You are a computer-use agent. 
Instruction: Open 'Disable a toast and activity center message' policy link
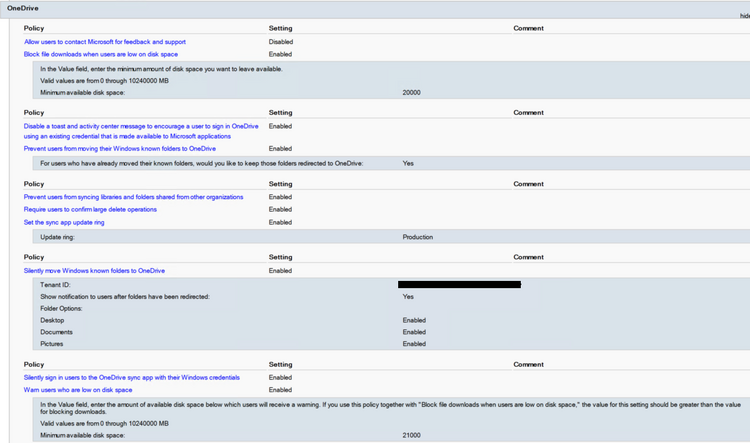pyautogui.click(x=141, y=131)
